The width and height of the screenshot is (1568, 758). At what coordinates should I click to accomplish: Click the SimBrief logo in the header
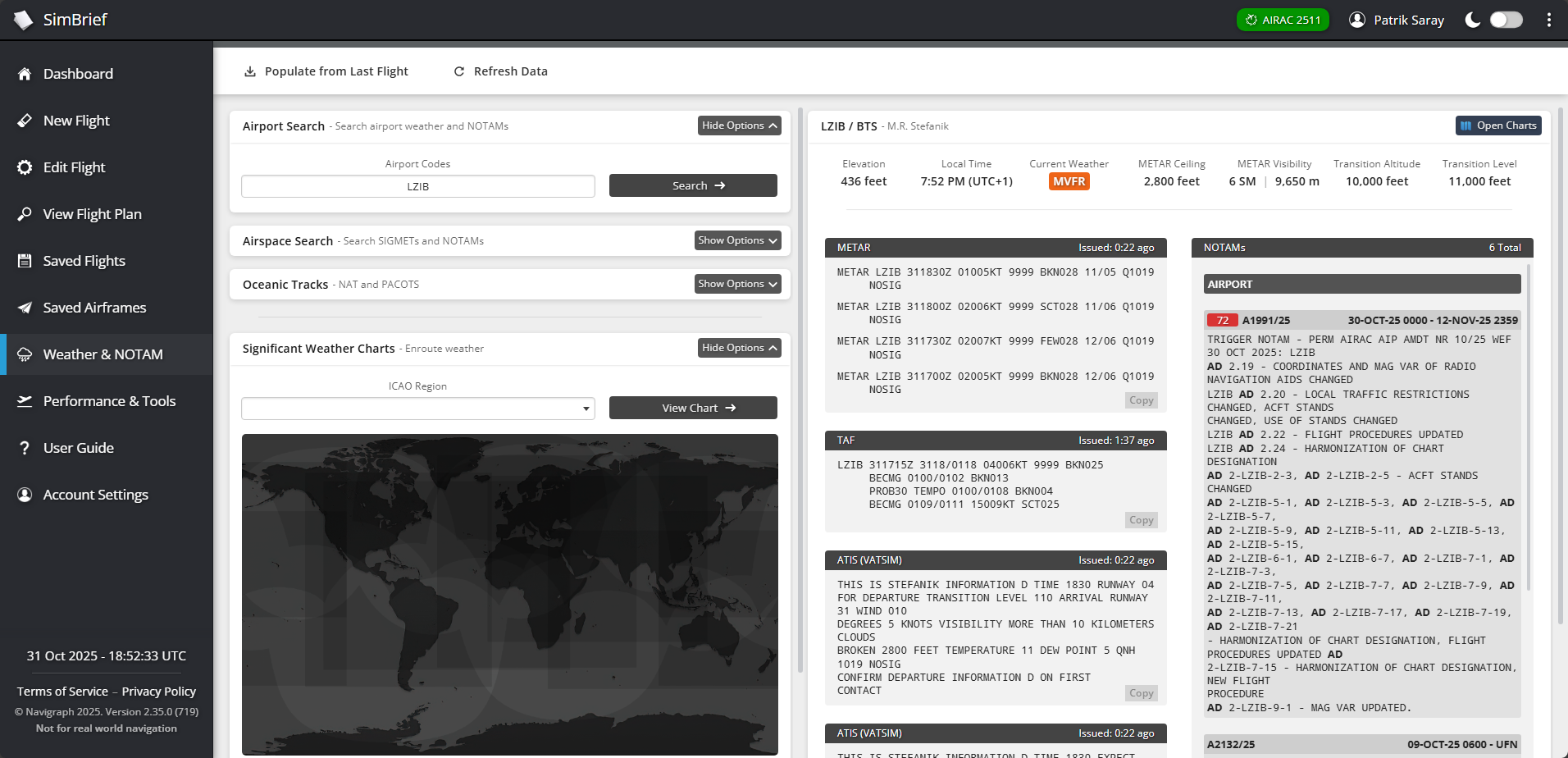(x=60, y=19)
